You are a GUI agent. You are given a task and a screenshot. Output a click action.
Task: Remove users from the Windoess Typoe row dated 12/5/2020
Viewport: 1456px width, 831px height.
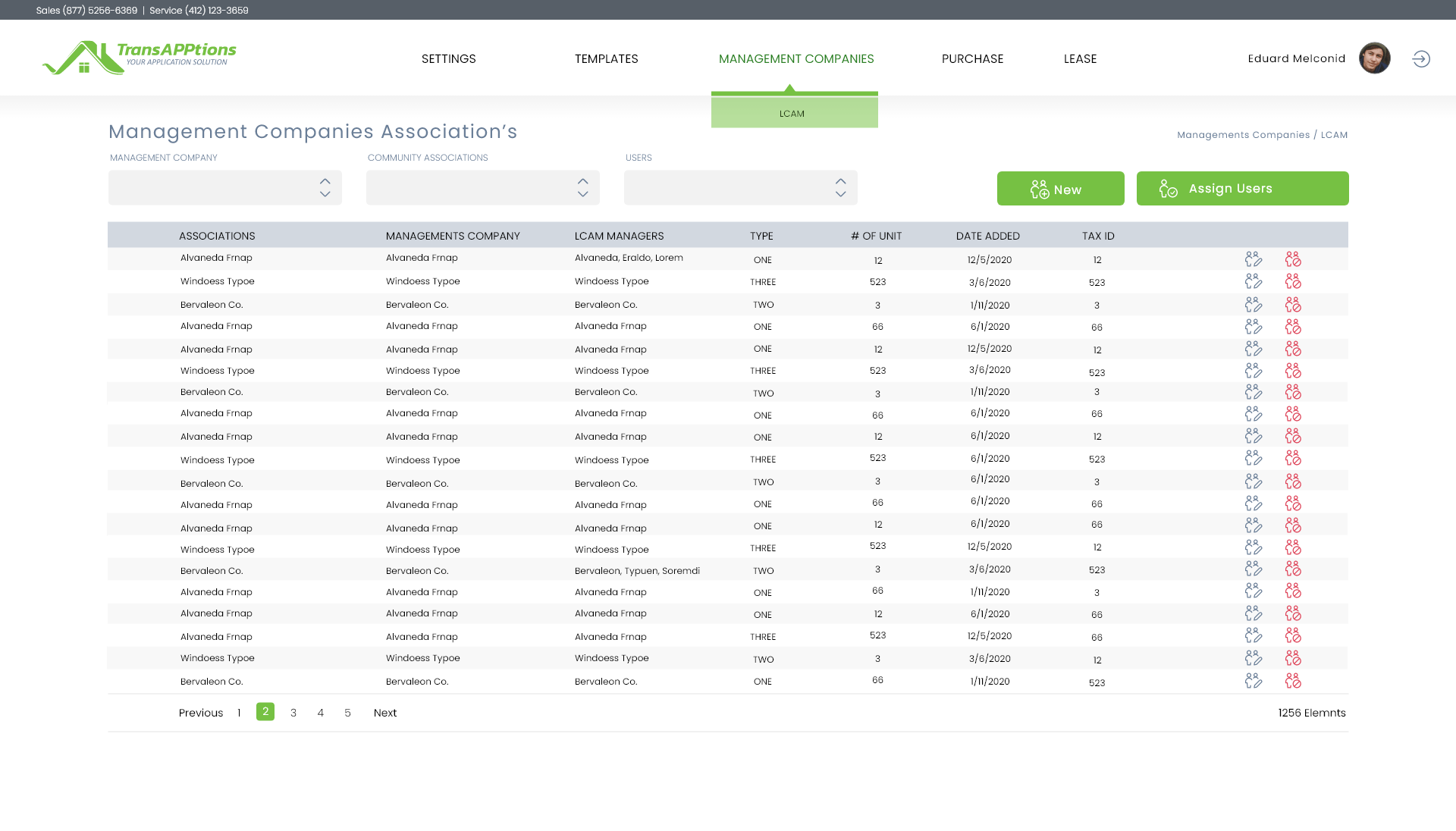pyautogui.click(x=1293, y=547)
